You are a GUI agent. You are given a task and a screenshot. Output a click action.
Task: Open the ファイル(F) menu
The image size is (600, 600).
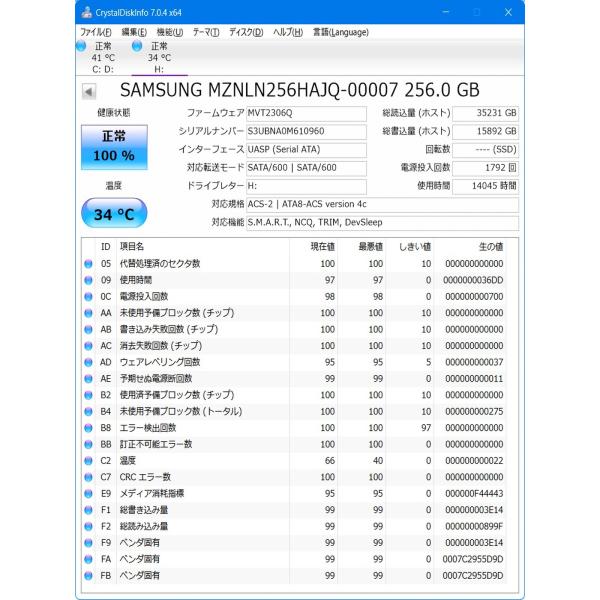click(96, 32)
